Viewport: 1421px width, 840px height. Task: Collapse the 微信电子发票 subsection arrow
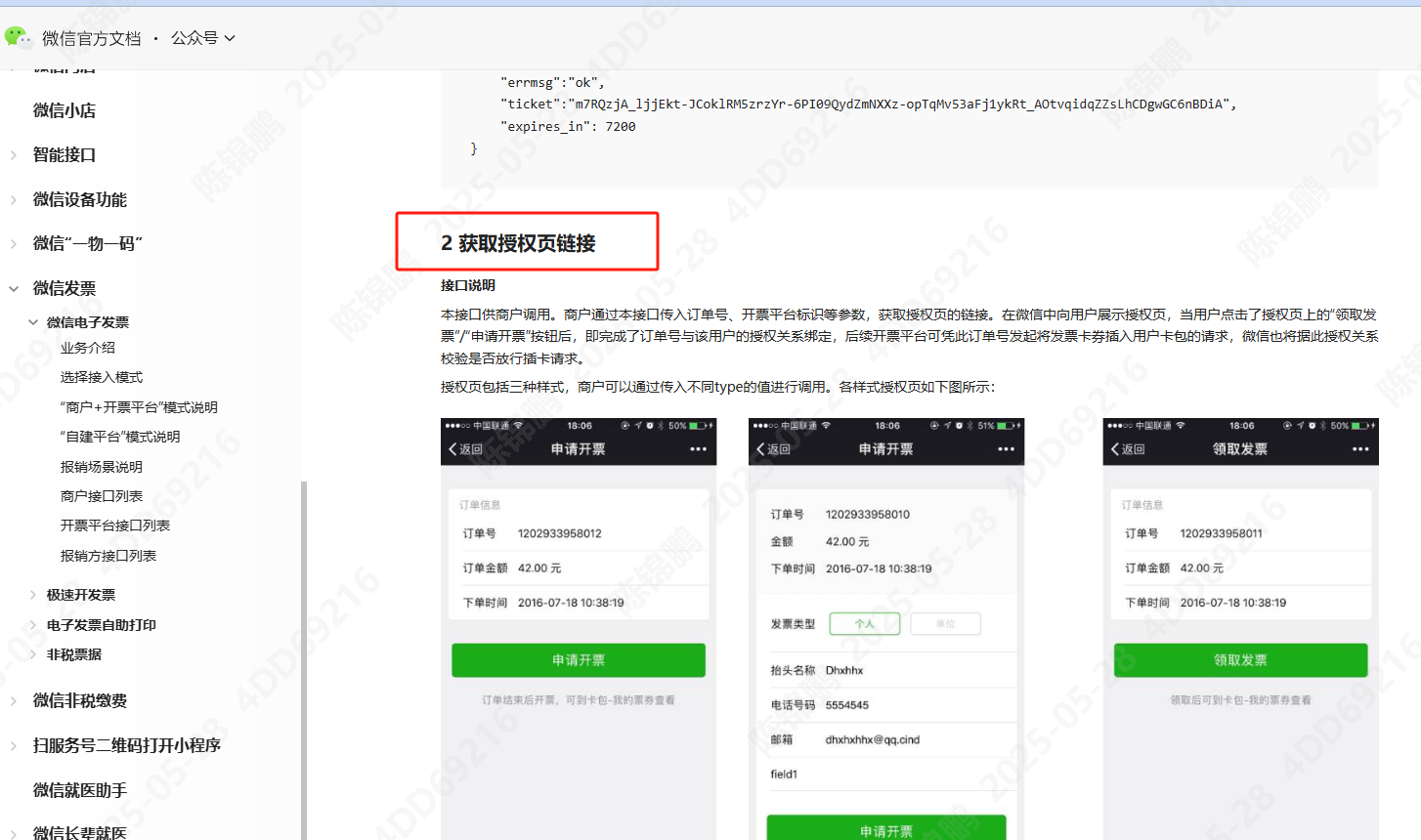pyautogui.click(x=33, y=322)
